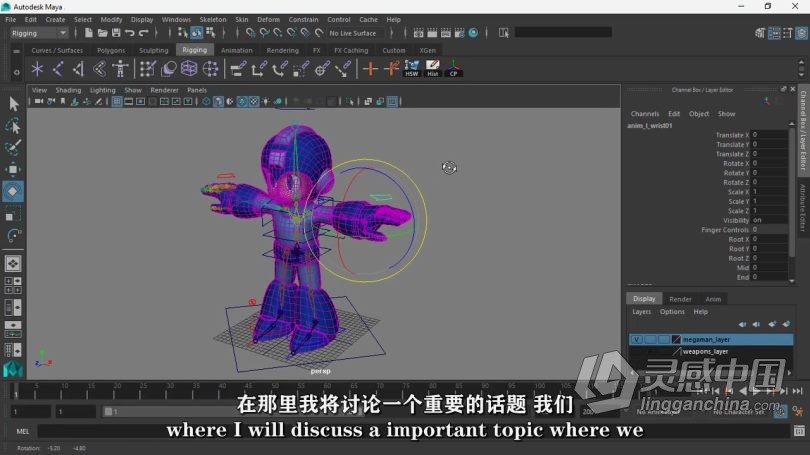Switch to the Animation shelf tab
Image resolution: width=810 pixels, height=455 pixels.
[237, 50]
